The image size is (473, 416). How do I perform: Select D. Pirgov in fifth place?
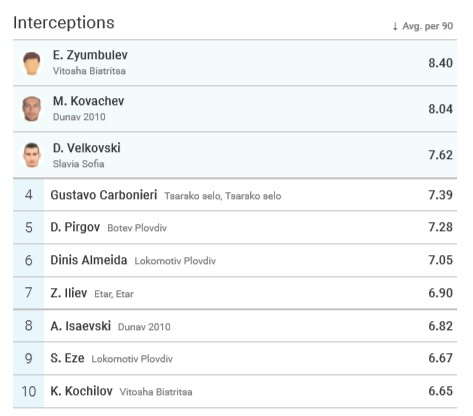click(75, 227)
